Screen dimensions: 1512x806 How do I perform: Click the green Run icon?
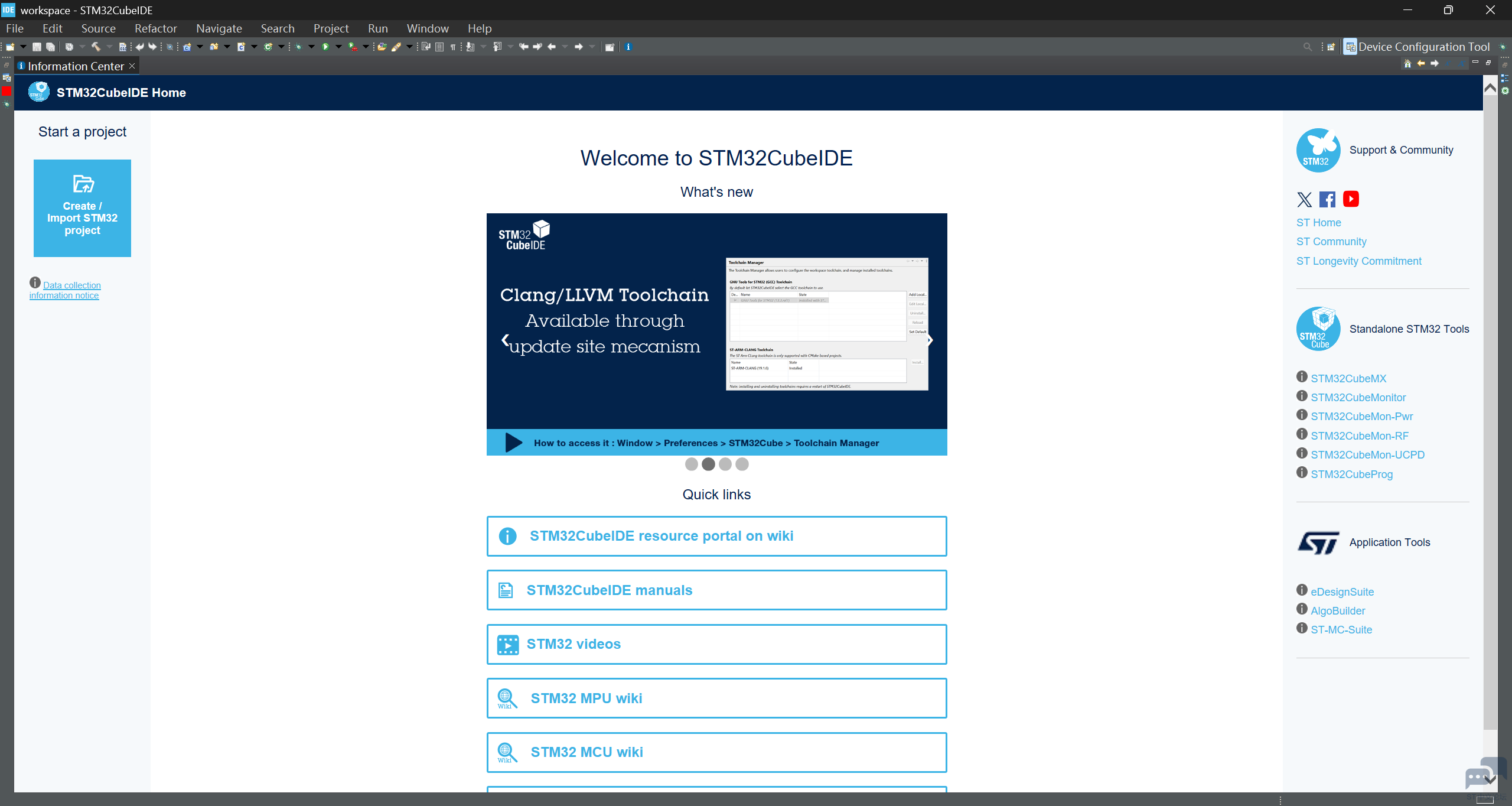tap(325, 47)
